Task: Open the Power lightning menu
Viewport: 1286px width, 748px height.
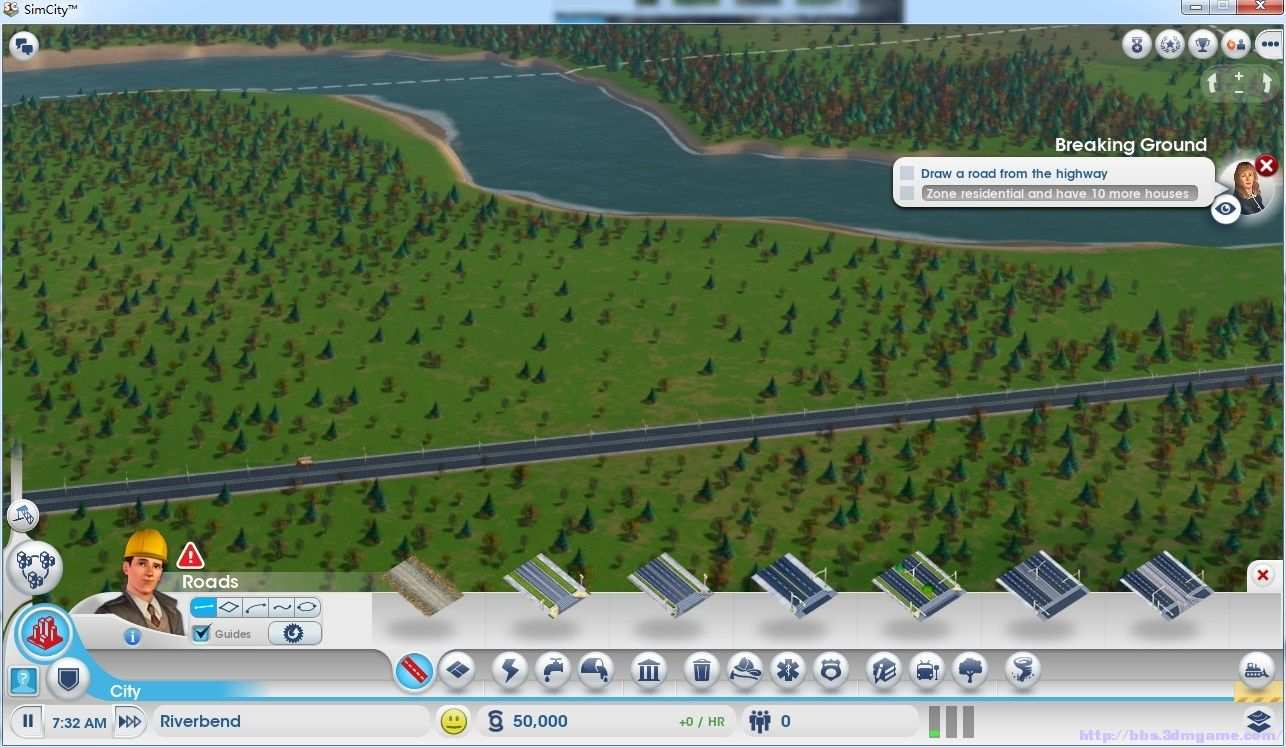Action: 510,670
